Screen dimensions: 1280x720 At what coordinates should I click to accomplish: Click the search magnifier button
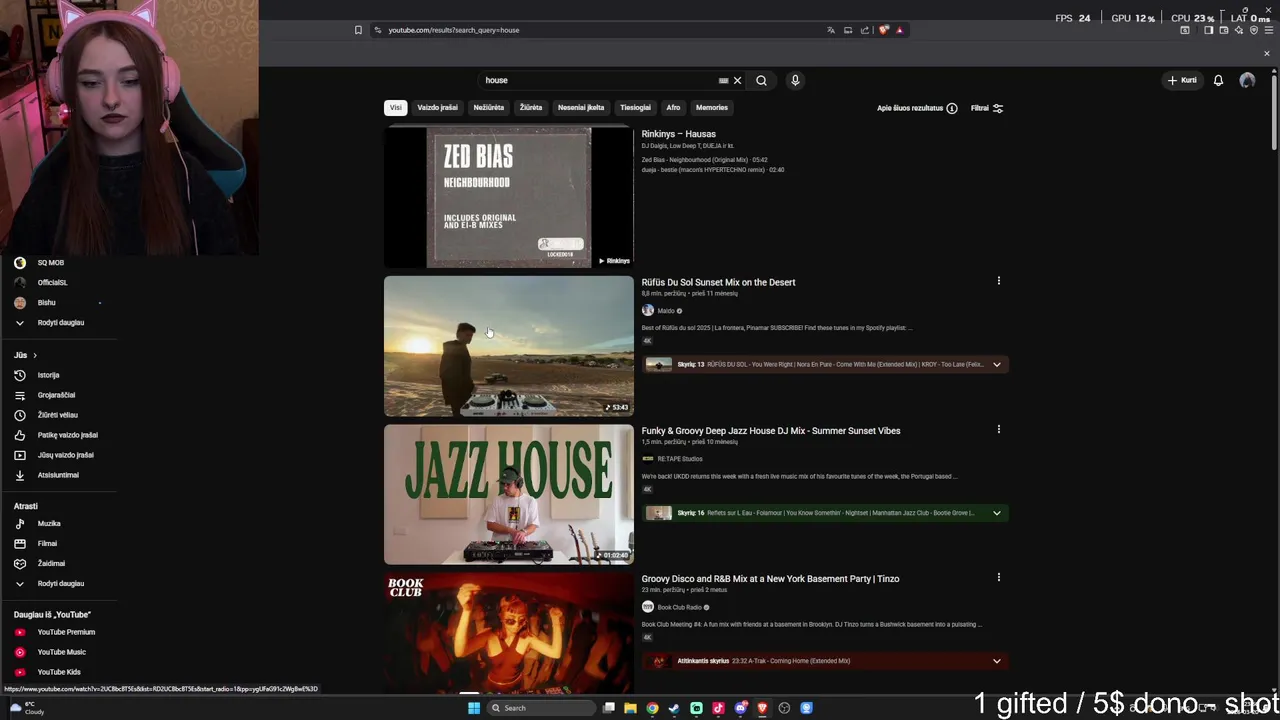click(761, 80)
